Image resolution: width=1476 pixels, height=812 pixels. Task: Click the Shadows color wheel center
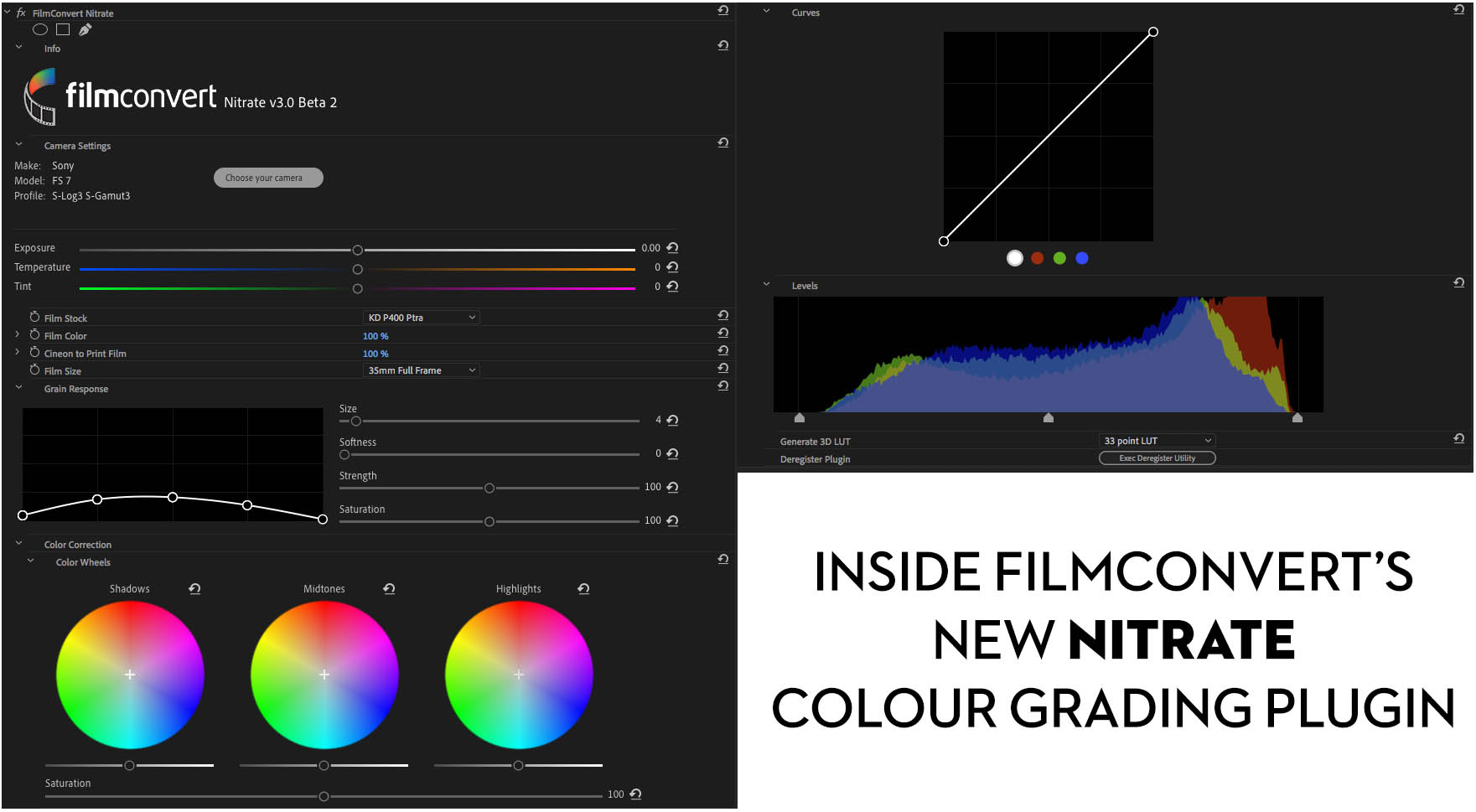(x=130, y=675)
